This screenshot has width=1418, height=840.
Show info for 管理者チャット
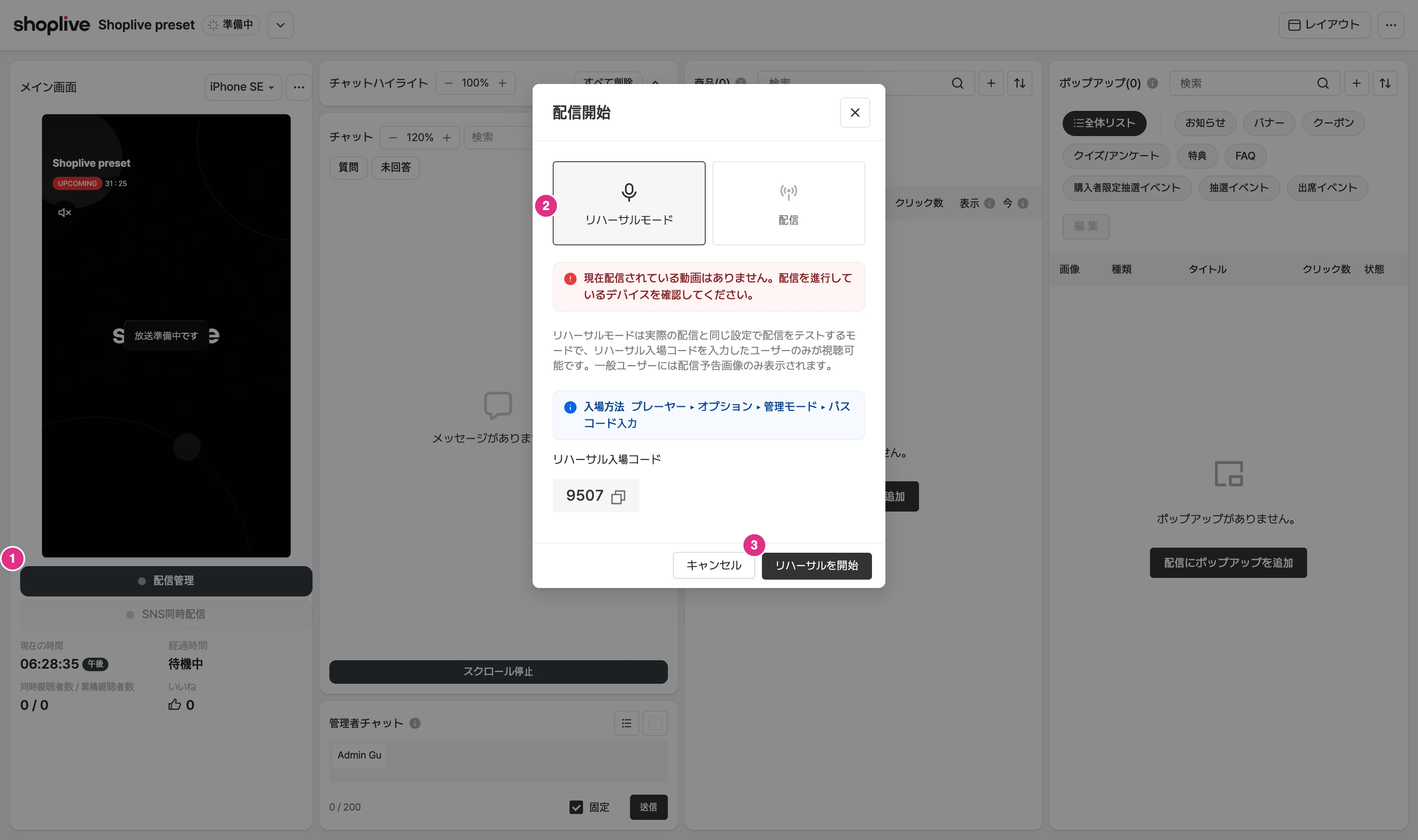[x=415, y=723]
